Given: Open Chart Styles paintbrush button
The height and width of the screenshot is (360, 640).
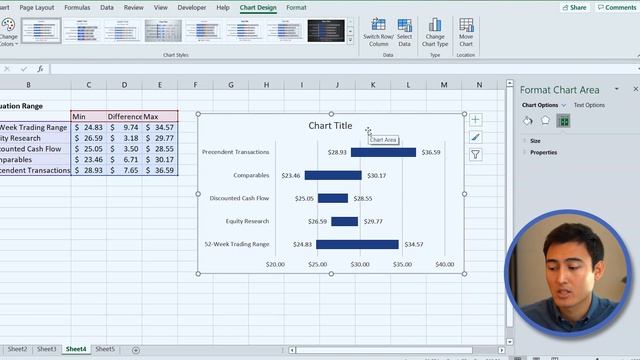Looking at the screenshot, I should click(476, 137).
